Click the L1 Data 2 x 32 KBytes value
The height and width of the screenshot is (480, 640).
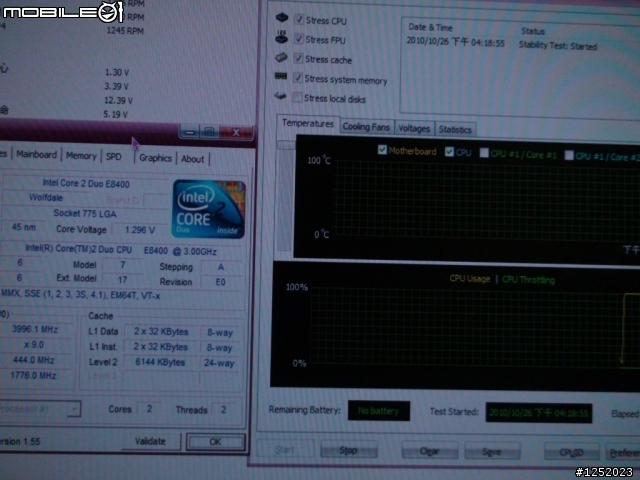pyautogui.click(x=161, y=331)
